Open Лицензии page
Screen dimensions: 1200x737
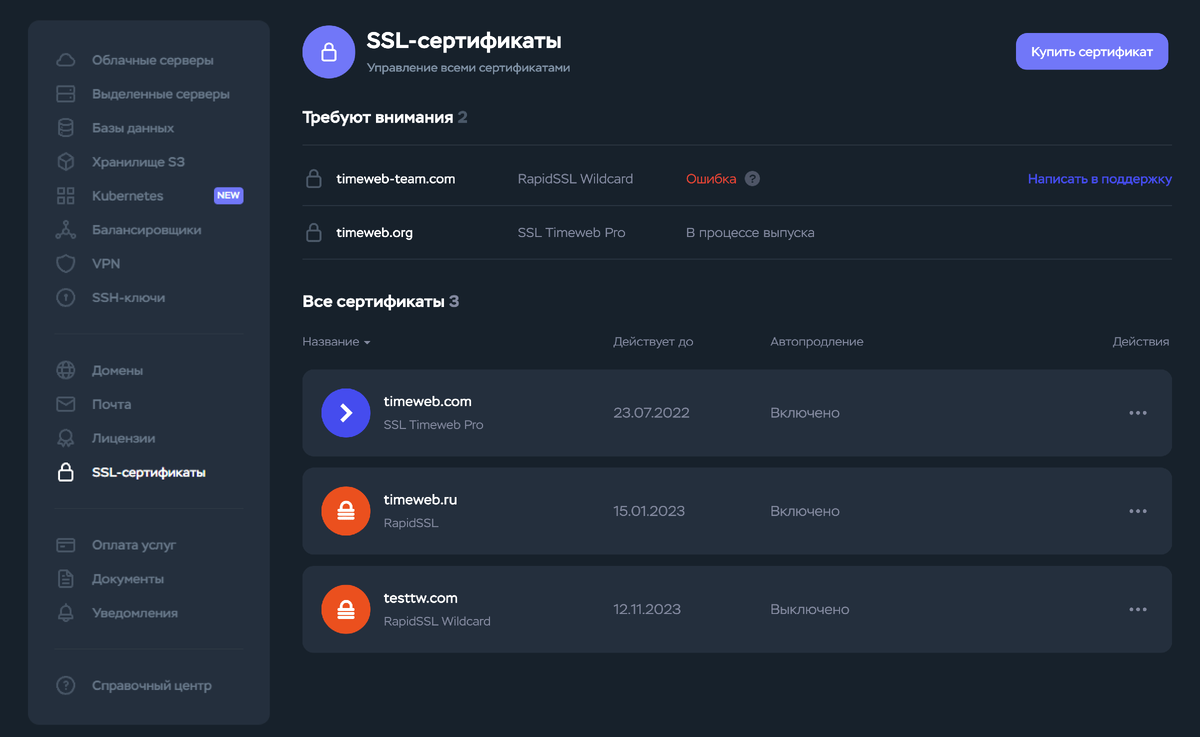123,438
